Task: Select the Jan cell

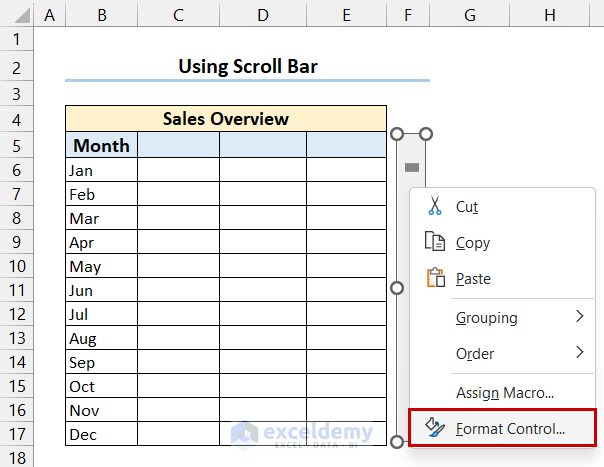Action: 101,170
